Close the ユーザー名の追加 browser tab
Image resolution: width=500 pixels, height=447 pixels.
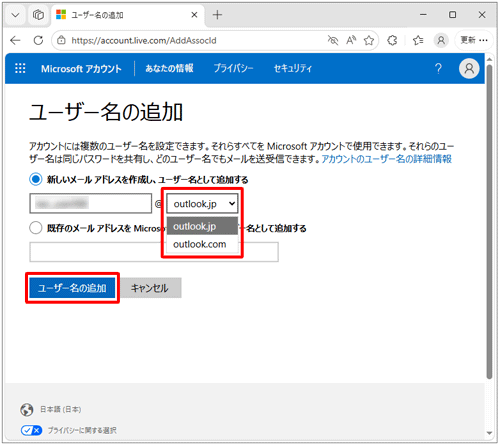tap(194, 15)
